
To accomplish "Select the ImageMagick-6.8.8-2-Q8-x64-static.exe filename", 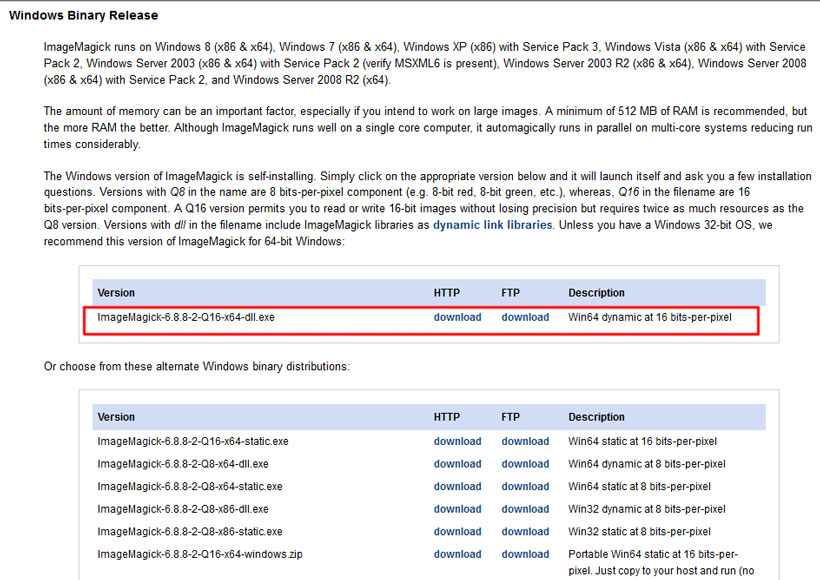I will [189, 486].
